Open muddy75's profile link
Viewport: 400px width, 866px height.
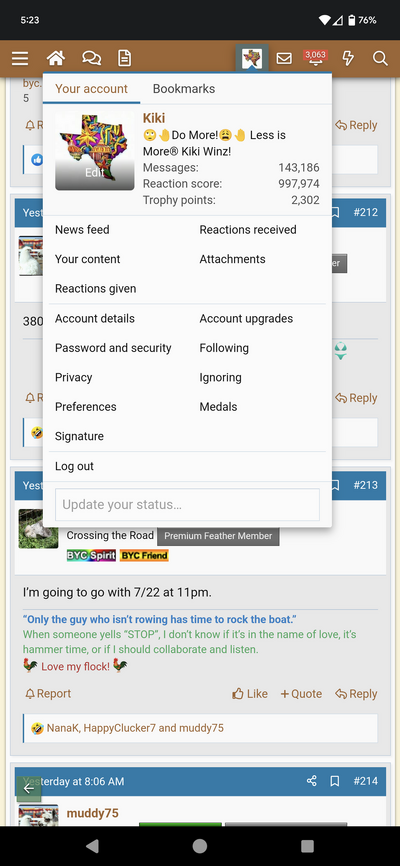92,813
